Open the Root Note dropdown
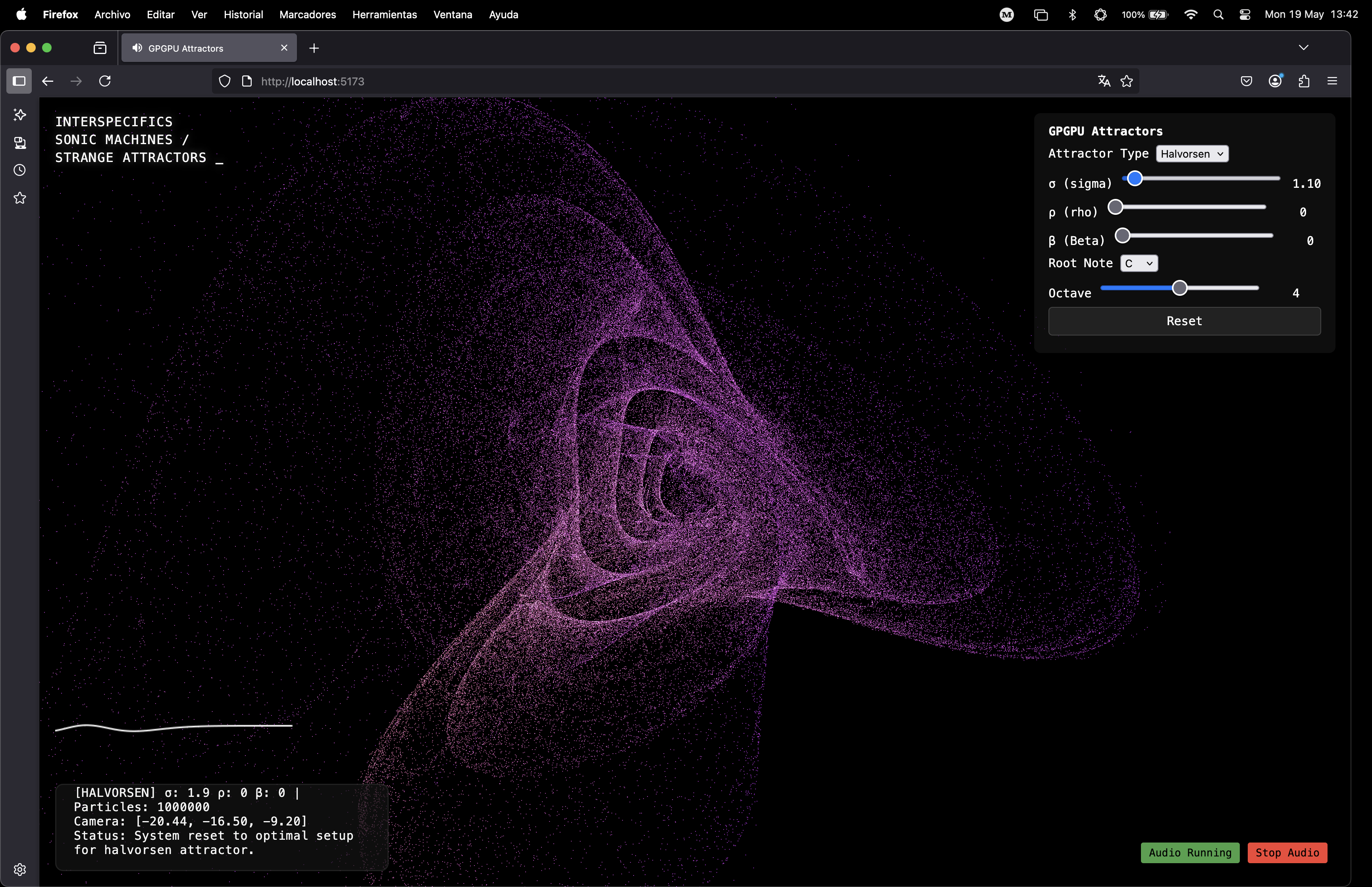Image resolution: width=1372 pixels, height=887 pixels. click(1139, 263)
